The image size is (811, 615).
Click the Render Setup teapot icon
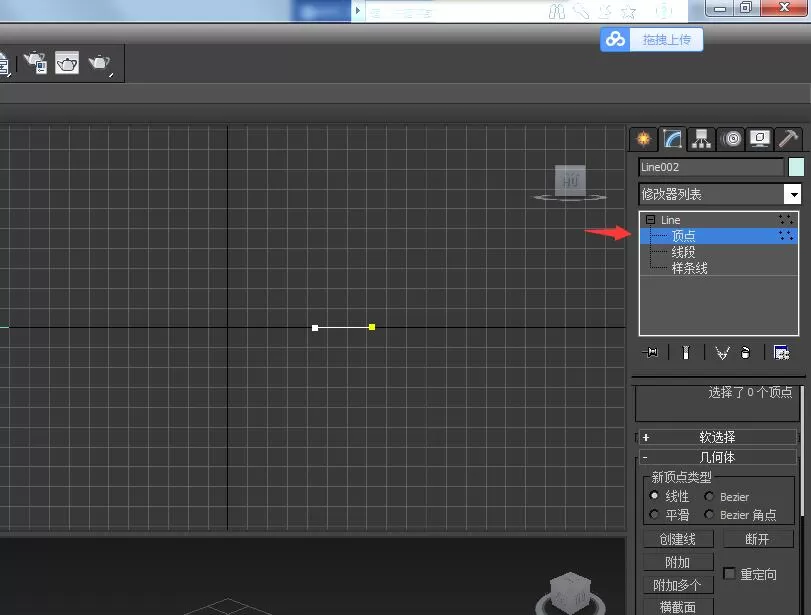click(36, 63)
